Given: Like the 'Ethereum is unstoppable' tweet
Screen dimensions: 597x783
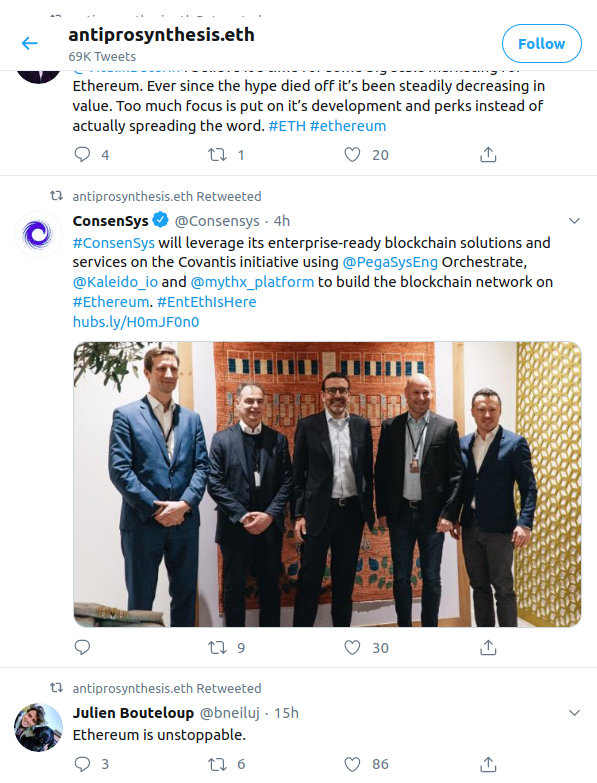Looking at the screenshot, I should (352, 764).
